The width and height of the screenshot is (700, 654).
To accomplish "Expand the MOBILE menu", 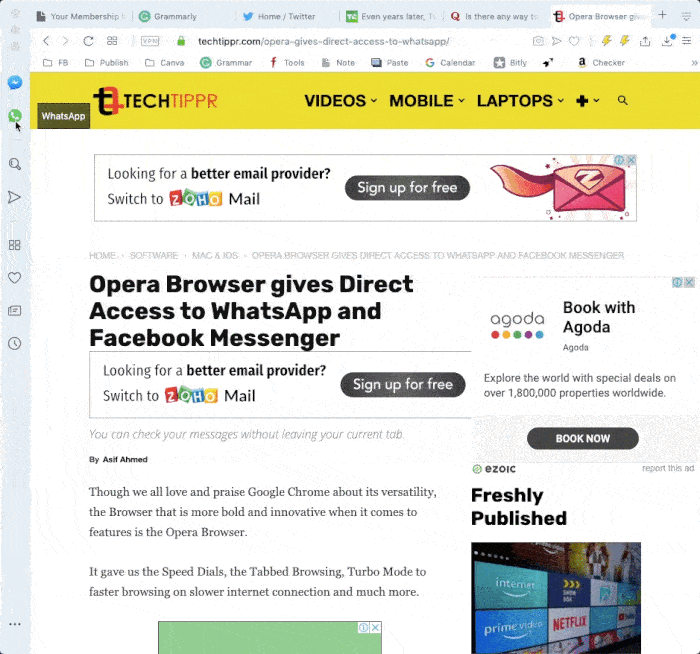I will click(427, 101).
